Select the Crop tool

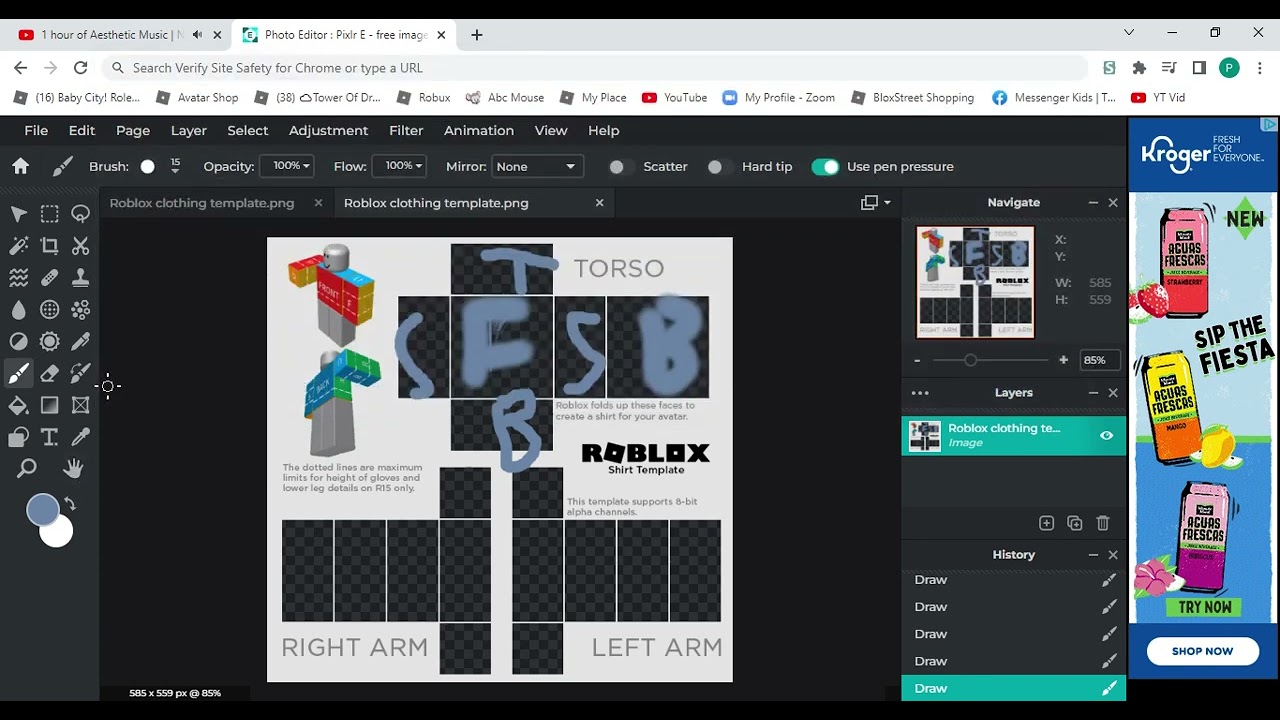tap(49, 246)
